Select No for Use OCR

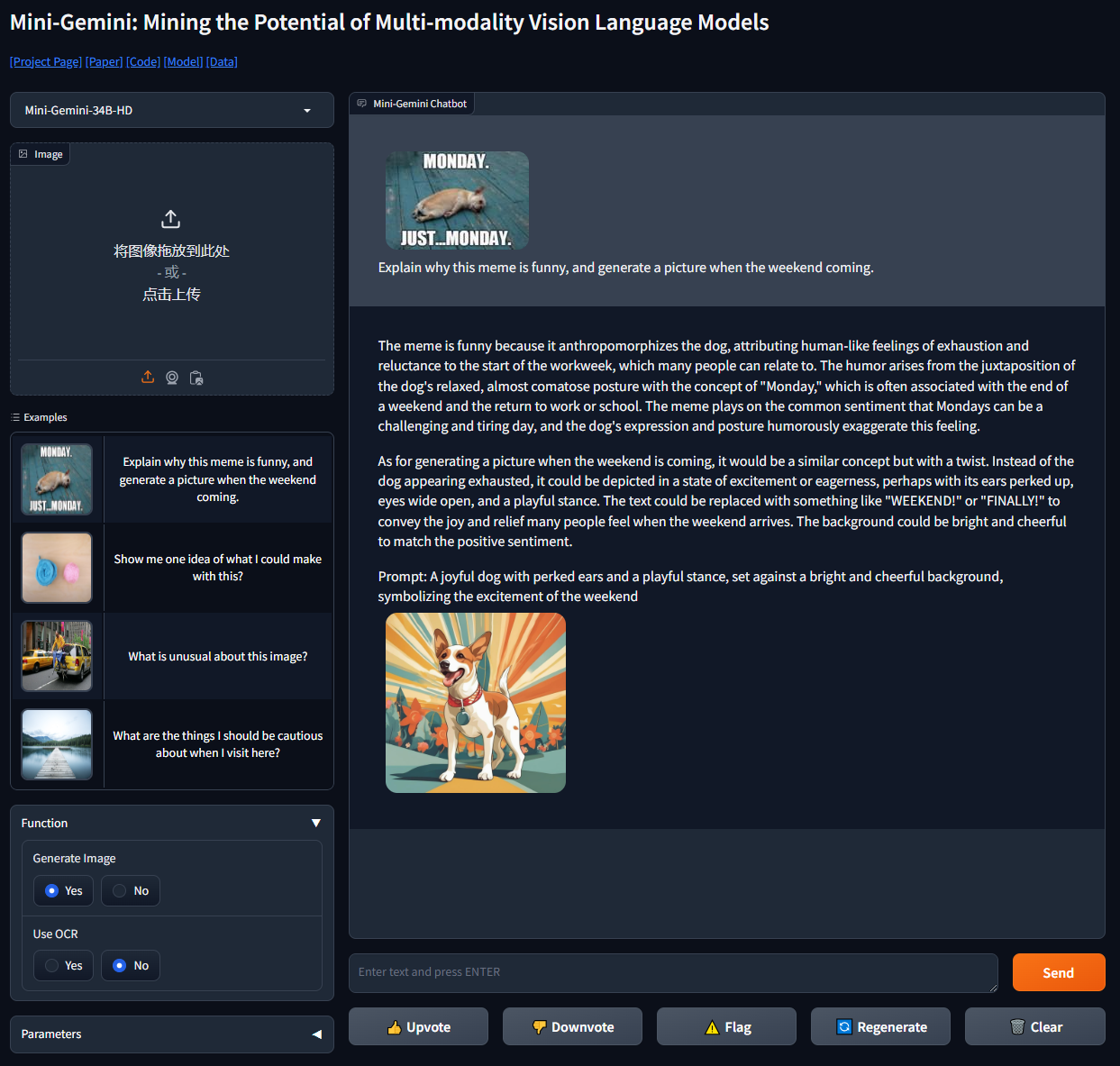click(131, 965)
